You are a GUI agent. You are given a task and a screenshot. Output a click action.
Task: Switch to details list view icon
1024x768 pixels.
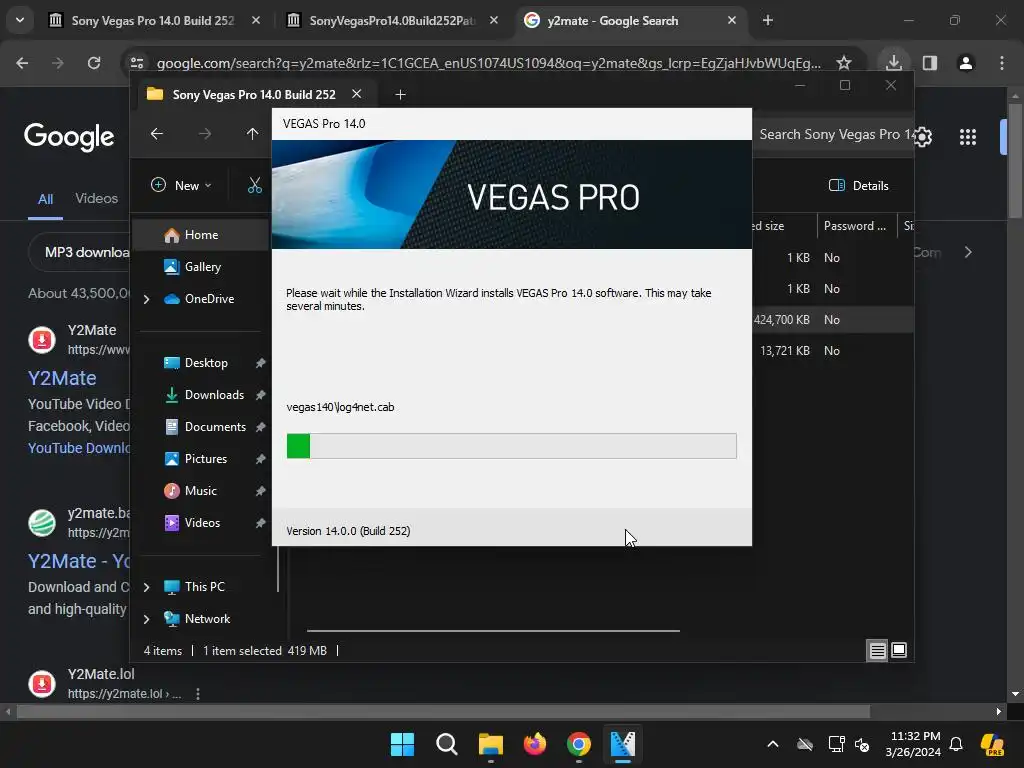[877, 650]
